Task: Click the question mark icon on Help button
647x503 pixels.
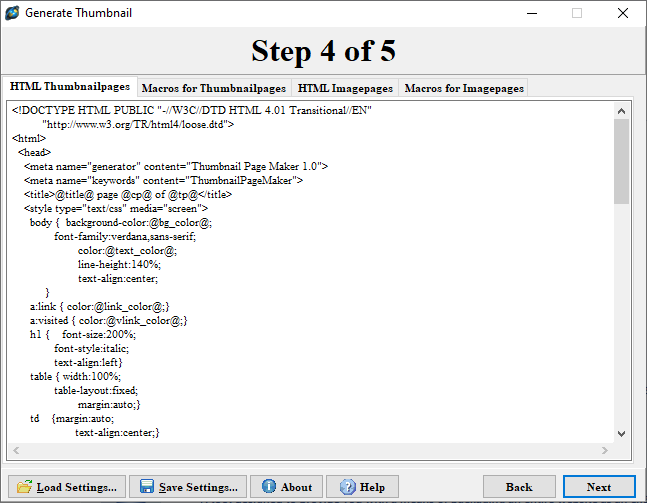Action: point(347,486)
